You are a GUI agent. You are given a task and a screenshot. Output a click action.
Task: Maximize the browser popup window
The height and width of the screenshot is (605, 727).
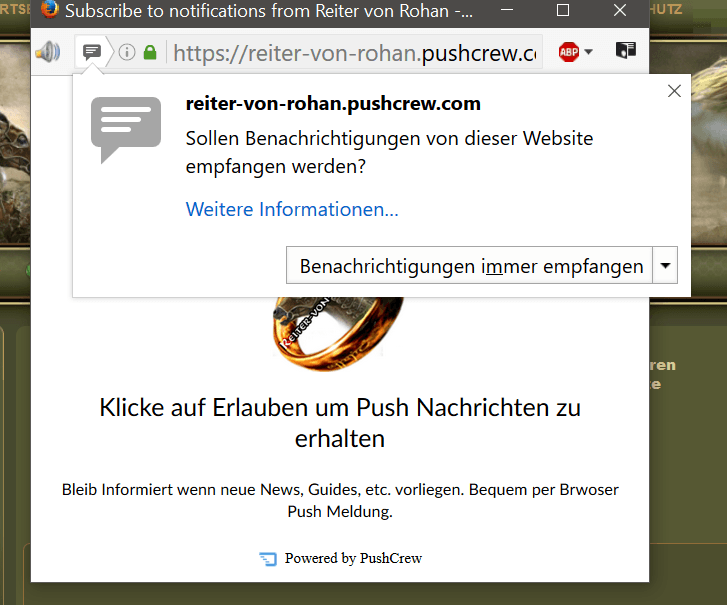[563, 12]
